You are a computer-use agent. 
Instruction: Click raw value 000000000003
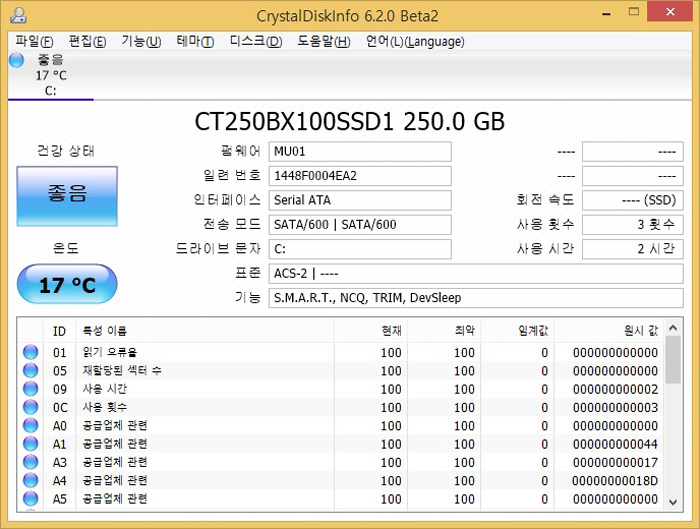(615, 408)
